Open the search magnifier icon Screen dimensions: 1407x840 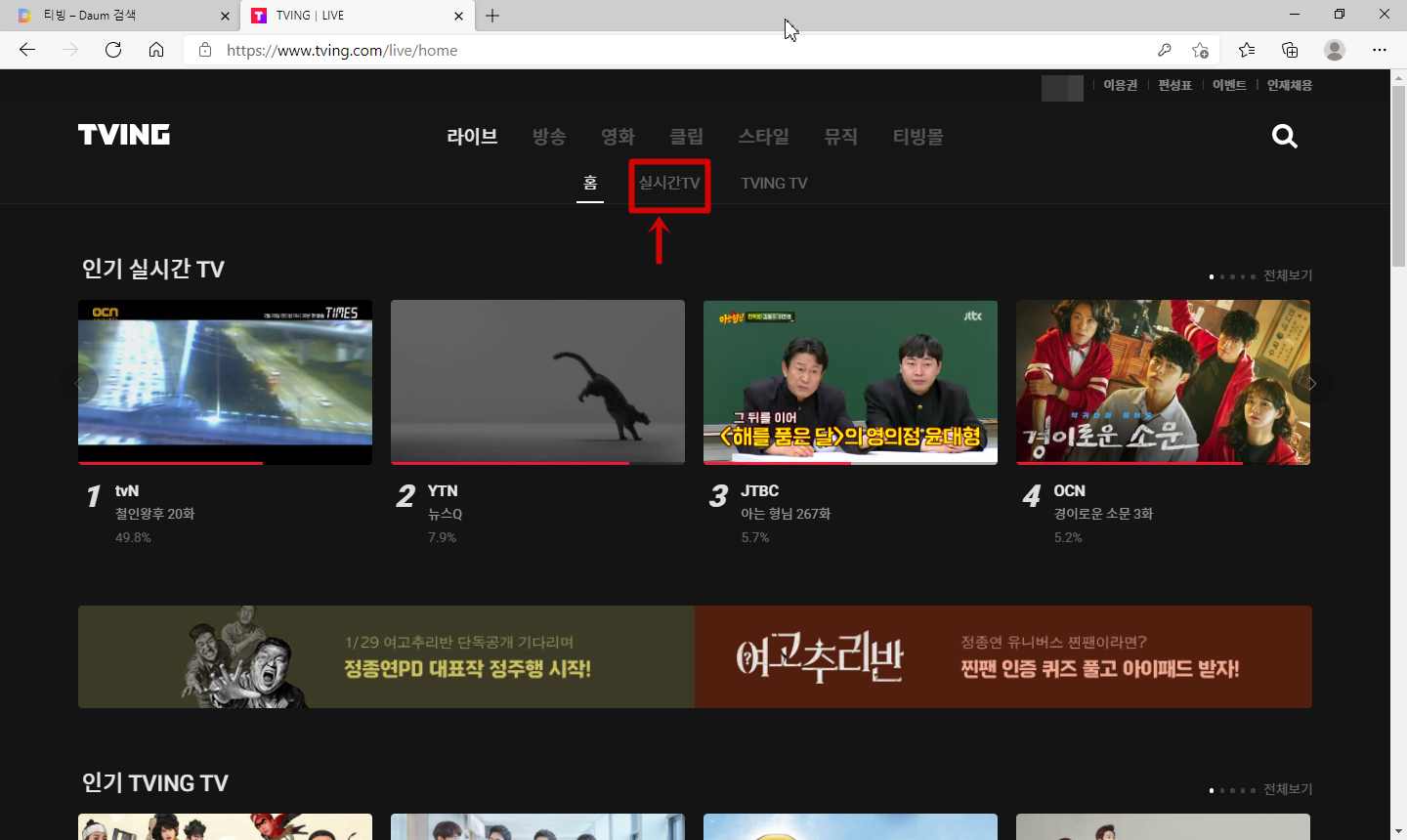click(1285, 137)
